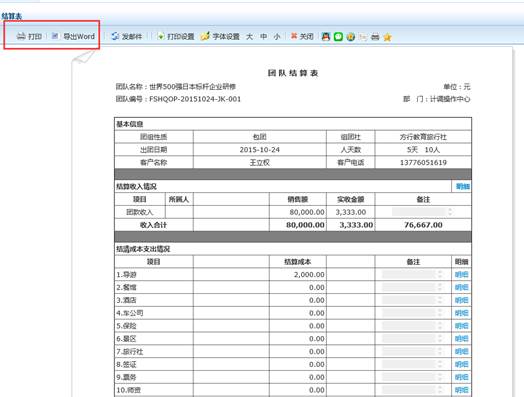Click the yellow star favorite icon
Viewport: 524px width, 397px height.
coord(387,37)
